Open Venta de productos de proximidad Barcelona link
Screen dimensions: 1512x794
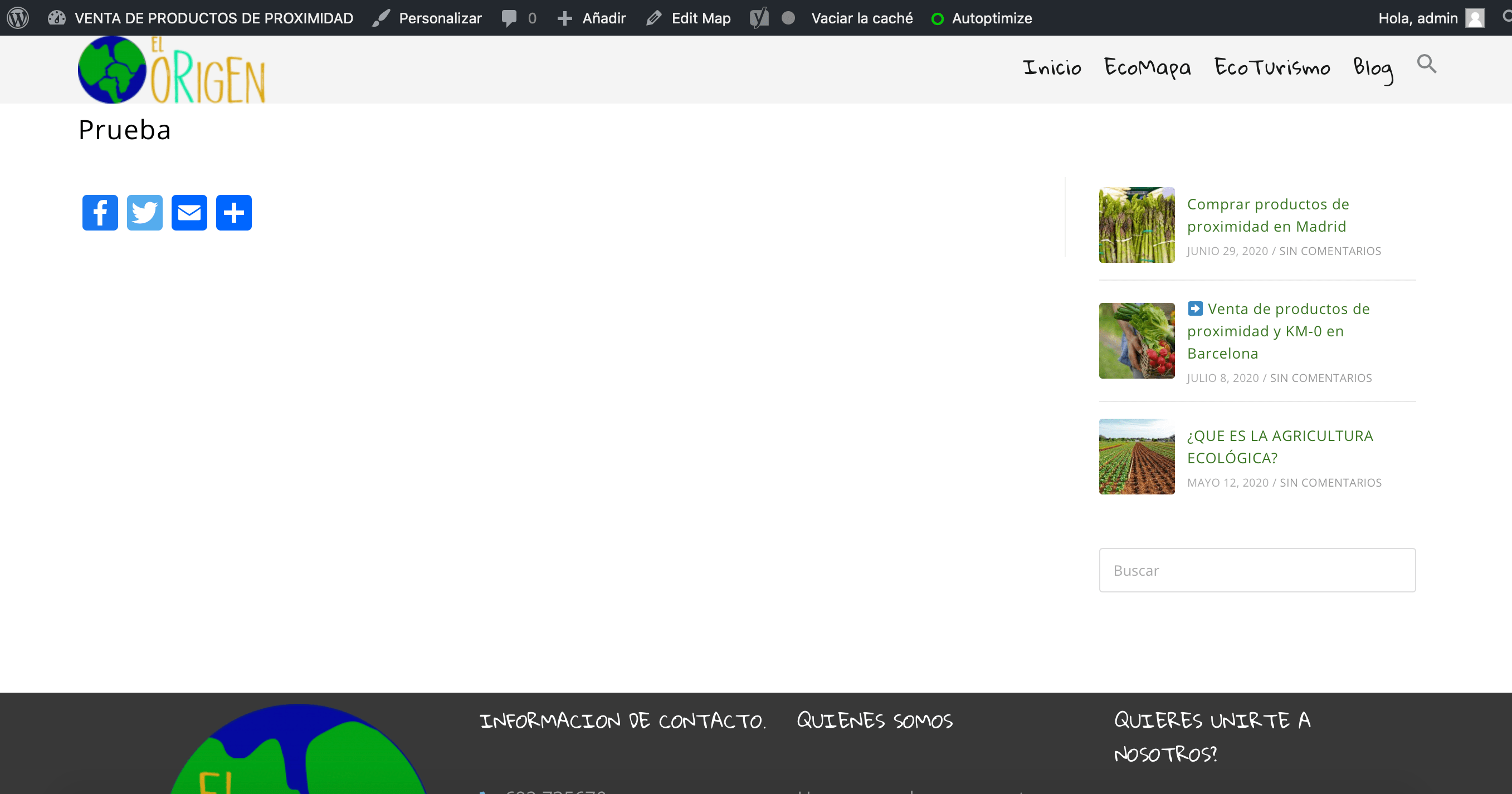(x=1279, y=331)
